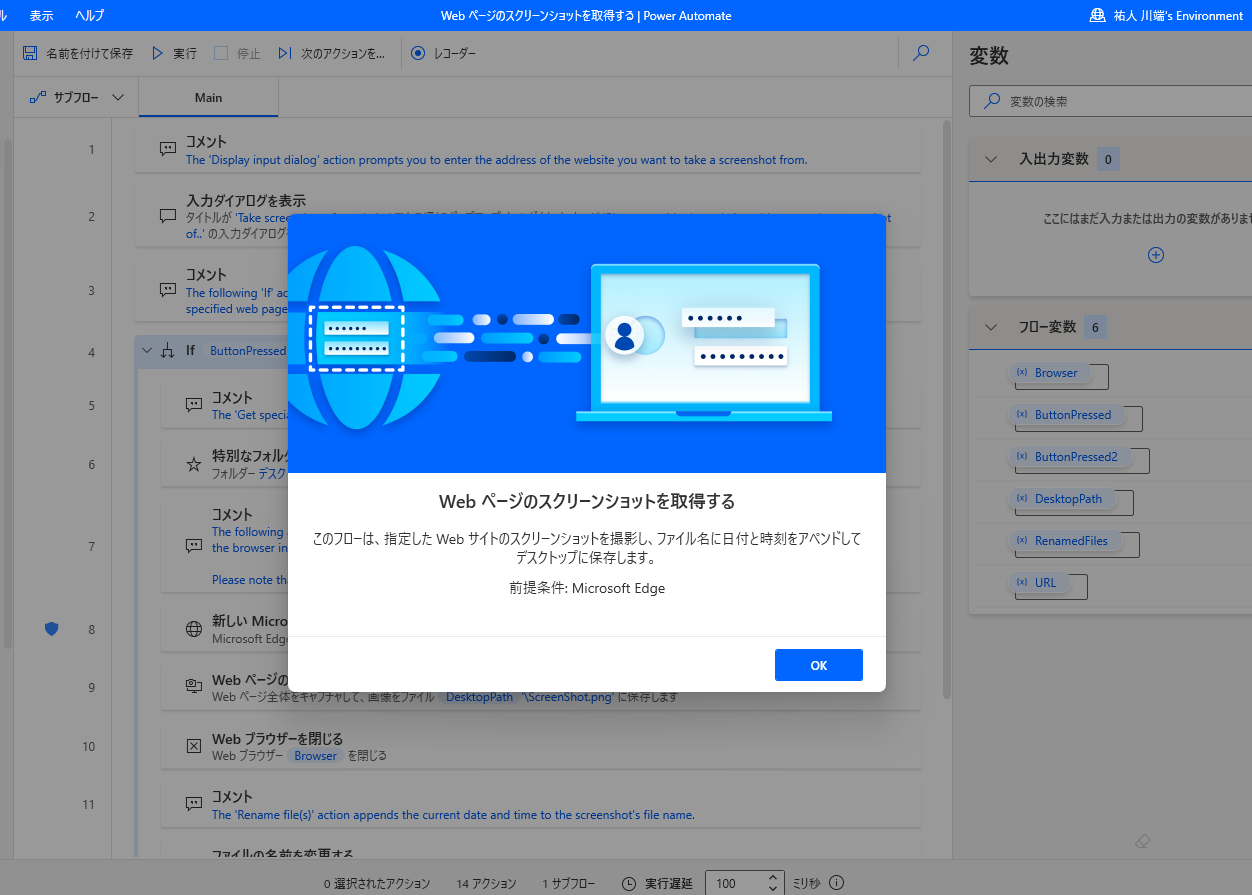Screen dimensions: 1252x895
Task: Click 1 サブフロー in status bar
Action: point(568,883)
